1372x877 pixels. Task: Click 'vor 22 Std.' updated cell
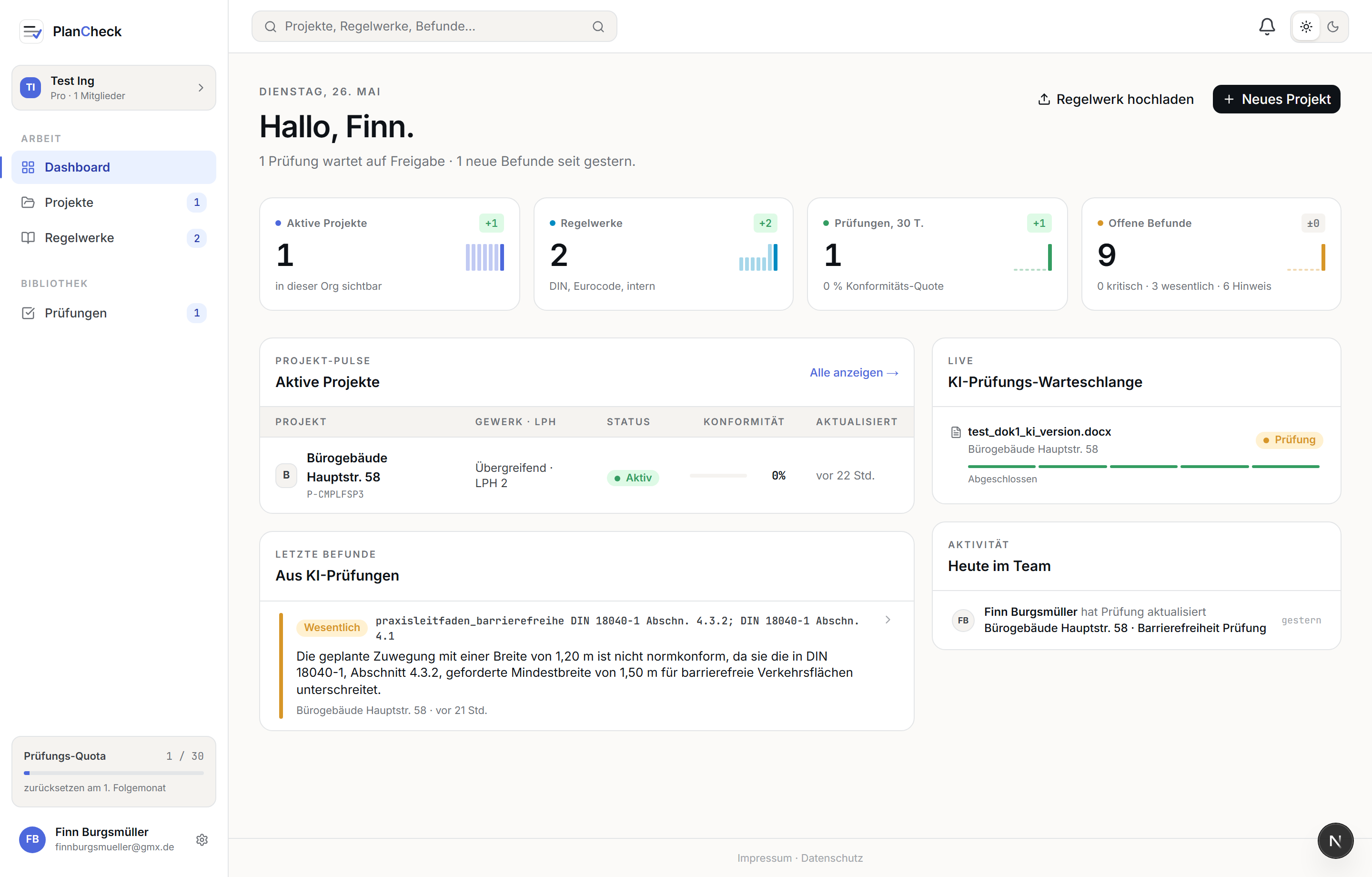click(845, 476)
